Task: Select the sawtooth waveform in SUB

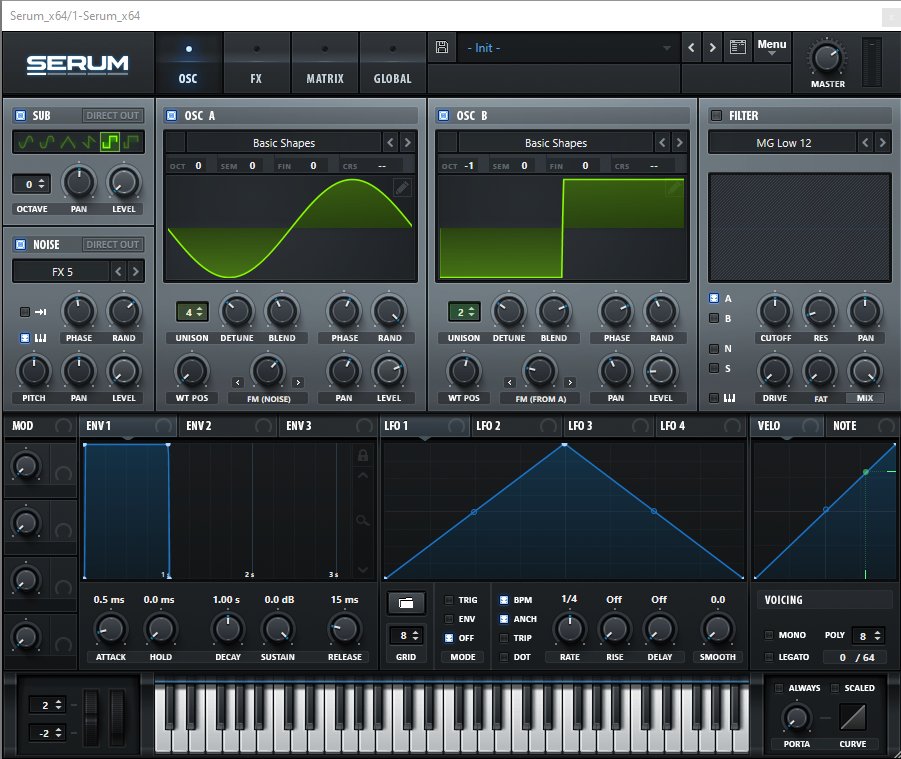Action: (89, 142)
